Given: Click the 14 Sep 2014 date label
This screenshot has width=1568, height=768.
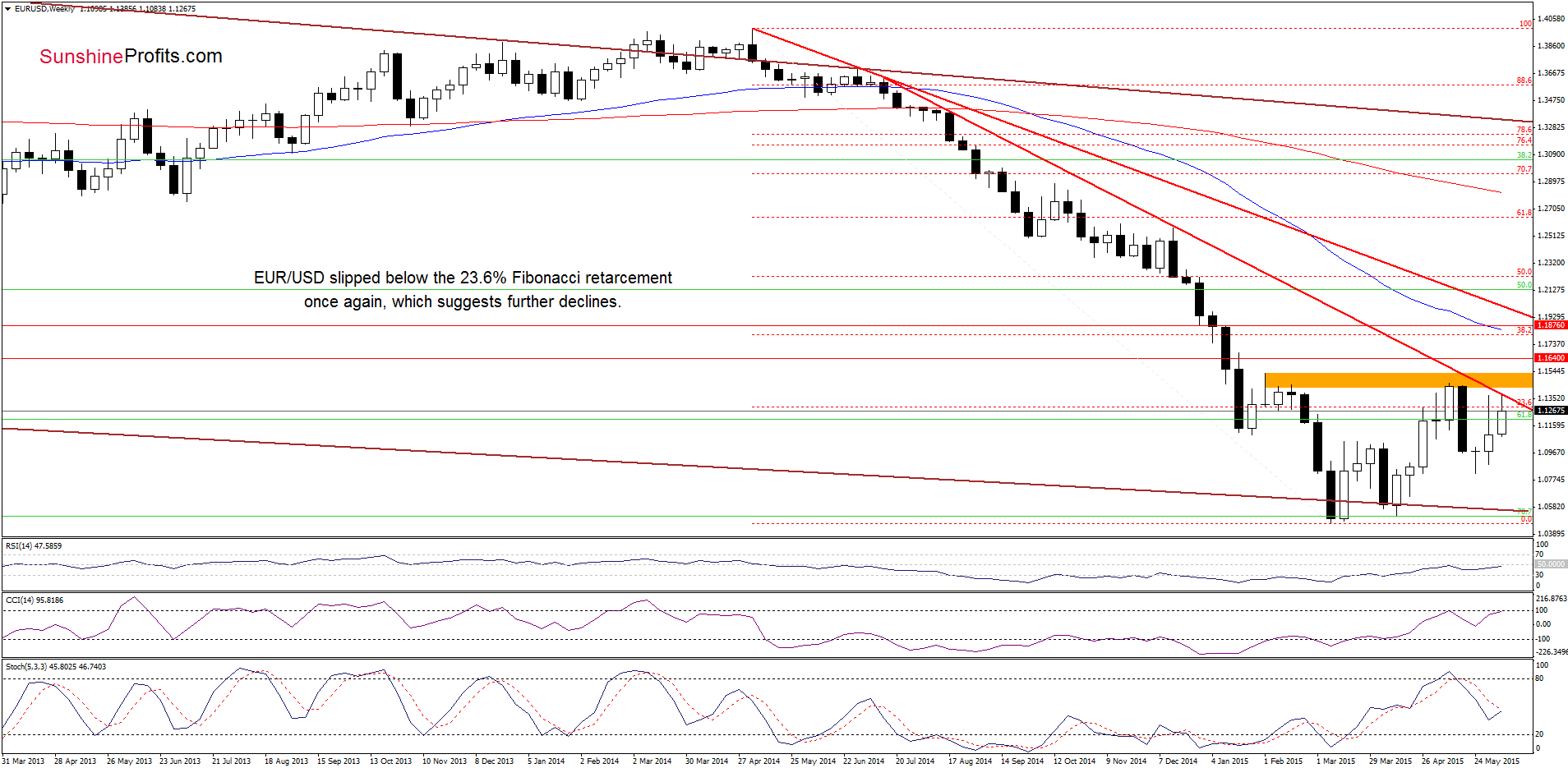Looking at the screenshot, I should (1022, 761).
